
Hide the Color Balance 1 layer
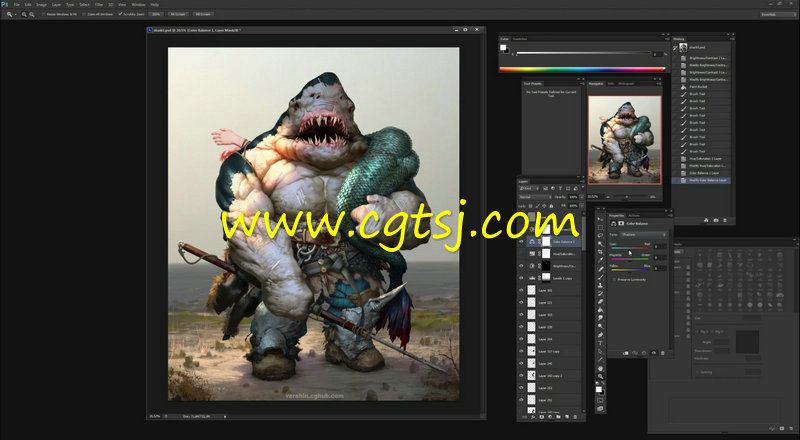[x=521, y=241]
